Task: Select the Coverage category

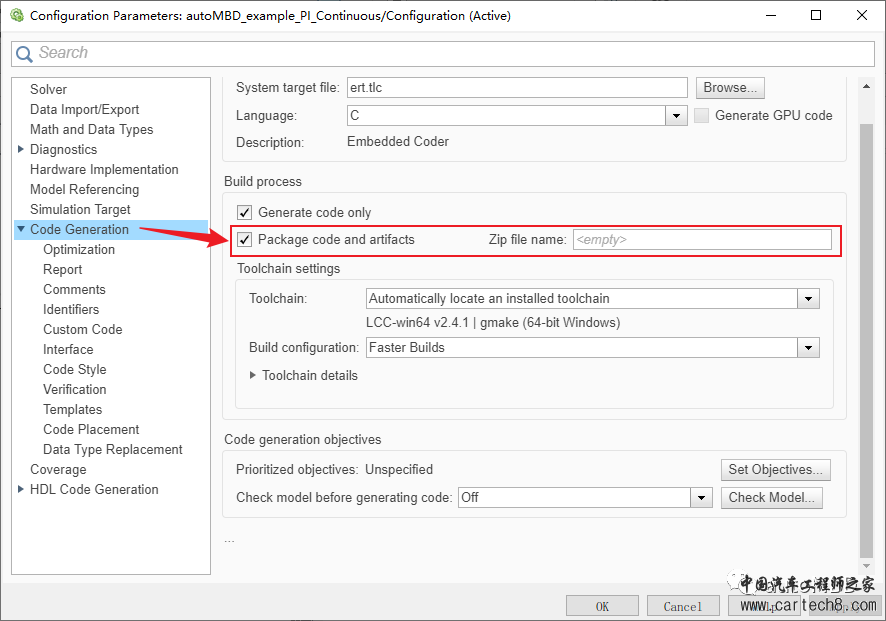Action: 58,470
